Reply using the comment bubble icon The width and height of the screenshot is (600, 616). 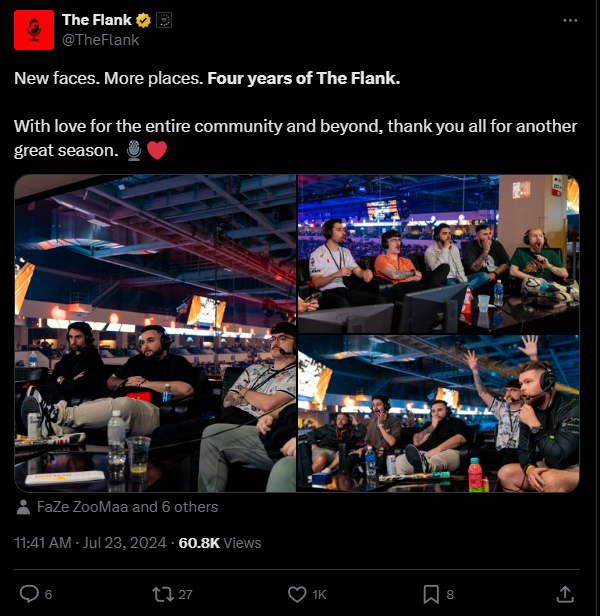point(29,594)
